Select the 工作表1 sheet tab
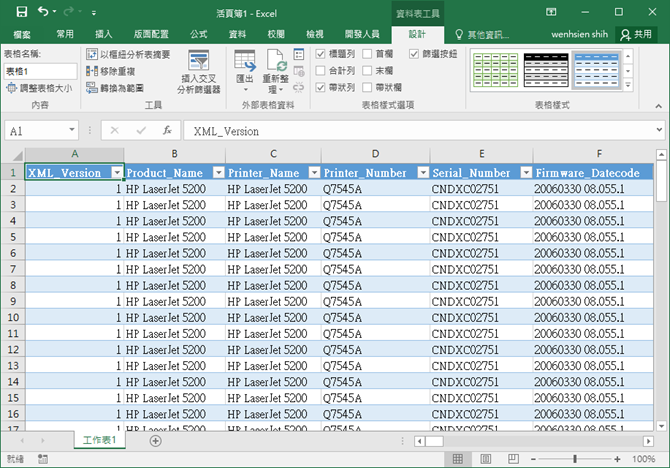This screenshot has height=468, width=670. [100, 440]
